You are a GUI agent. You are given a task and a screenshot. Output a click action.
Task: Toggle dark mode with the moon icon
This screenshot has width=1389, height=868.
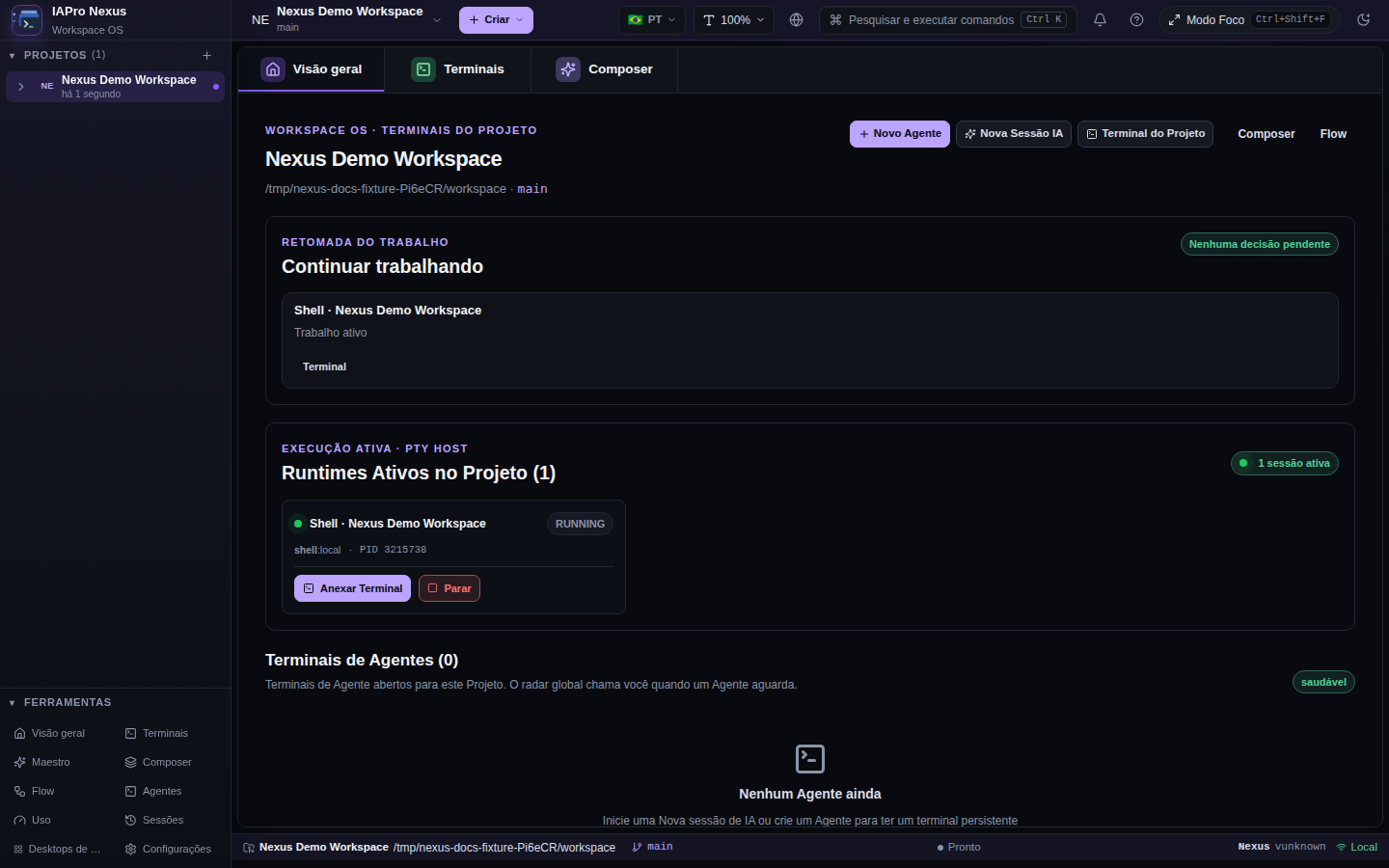click(1364, 19)
